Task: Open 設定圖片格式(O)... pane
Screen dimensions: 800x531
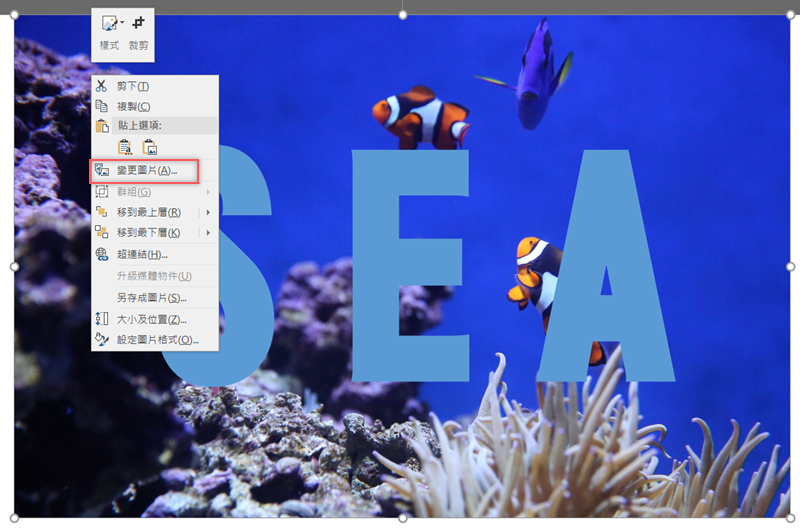Action: pos(155,340)
